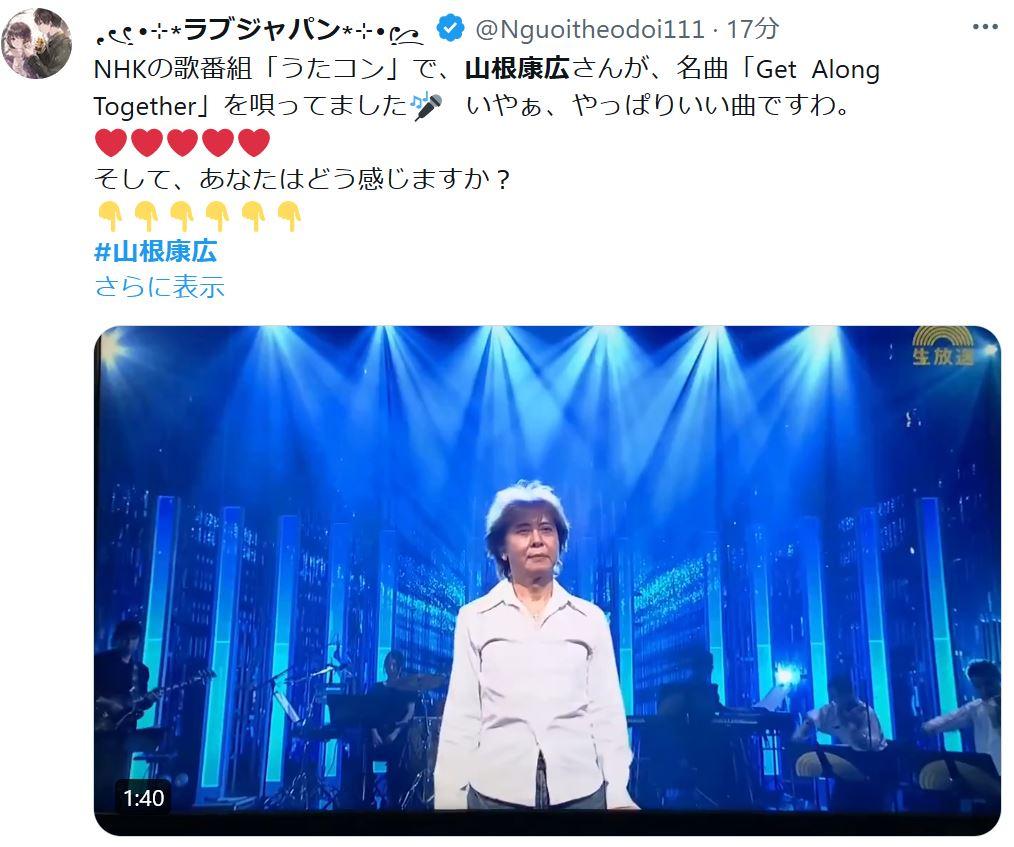Open the poster's profile avatar
This screenshot has height=847, width=1014.
(36, 43)
